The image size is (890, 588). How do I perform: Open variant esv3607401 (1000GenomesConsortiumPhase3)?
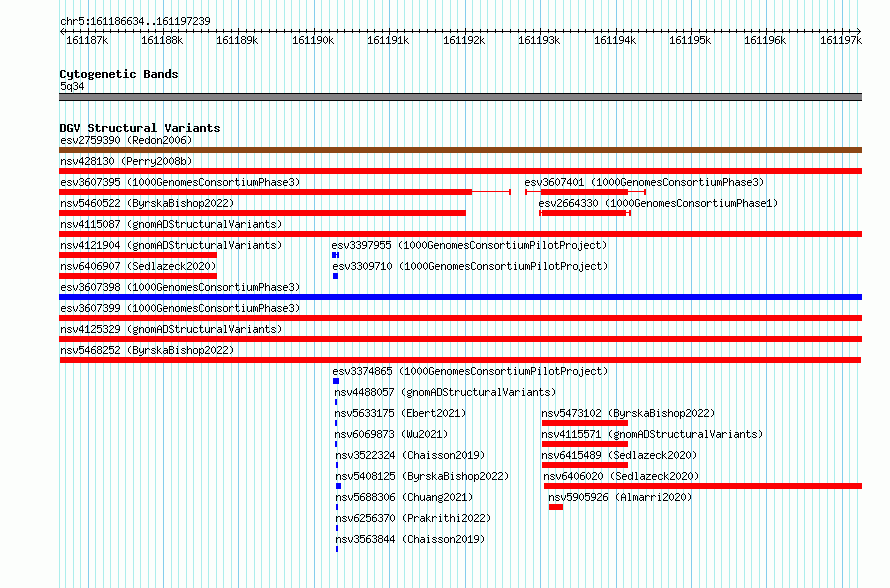(644, 182)
